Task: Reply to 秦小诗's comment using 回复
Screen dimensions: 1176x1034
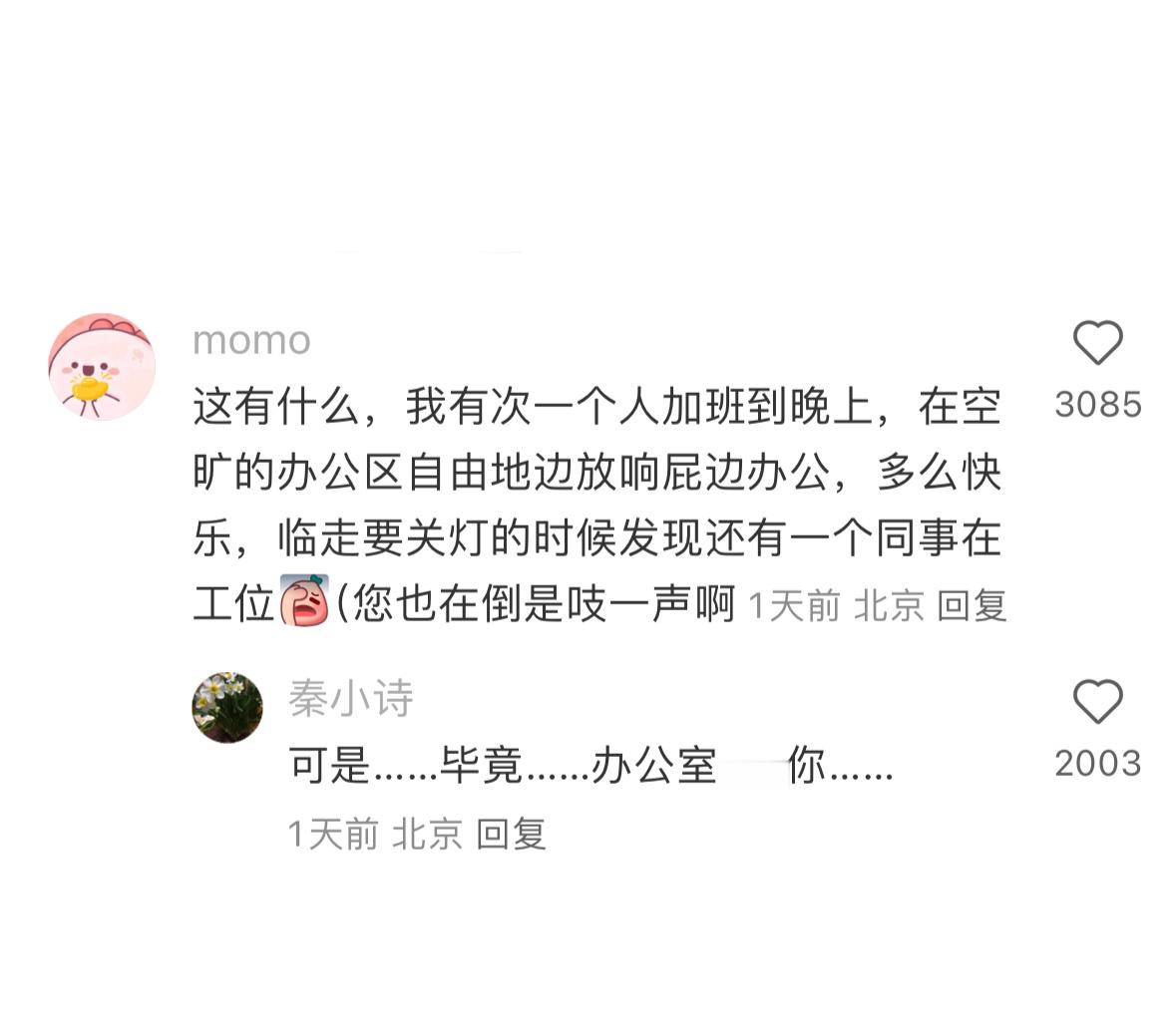Action: click(x=511, y=834)
